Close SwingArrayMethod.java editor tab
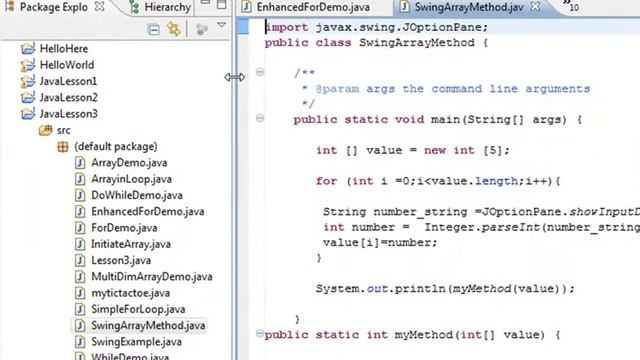 (535, 6)
